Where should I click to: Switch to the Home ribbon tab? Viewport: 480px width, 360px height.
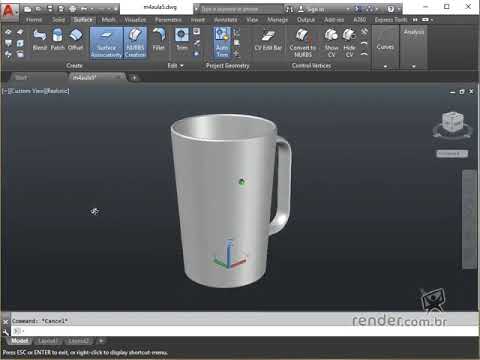coord(34,20)
